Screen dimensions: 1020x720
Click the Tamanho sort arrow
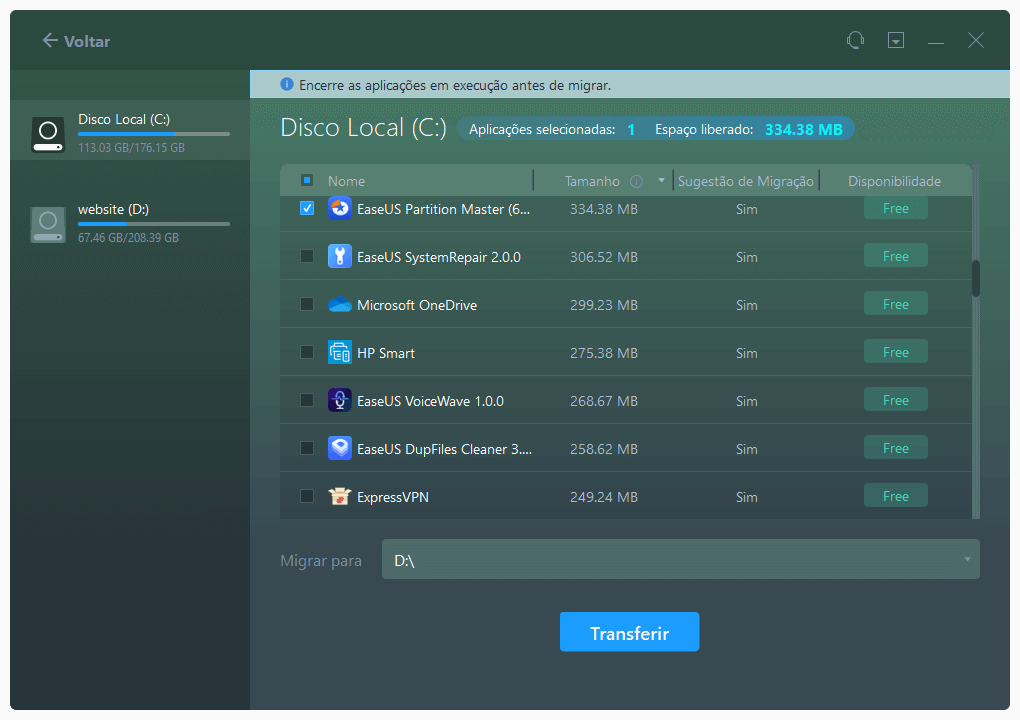661,182
